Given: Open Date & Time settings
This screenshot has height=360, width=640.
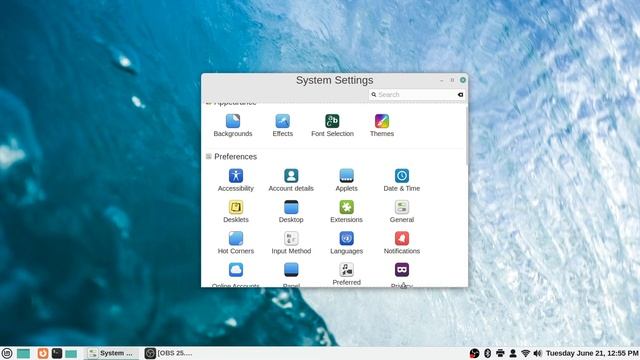Looking at the screenshot, I should click(x=402, y=180).
